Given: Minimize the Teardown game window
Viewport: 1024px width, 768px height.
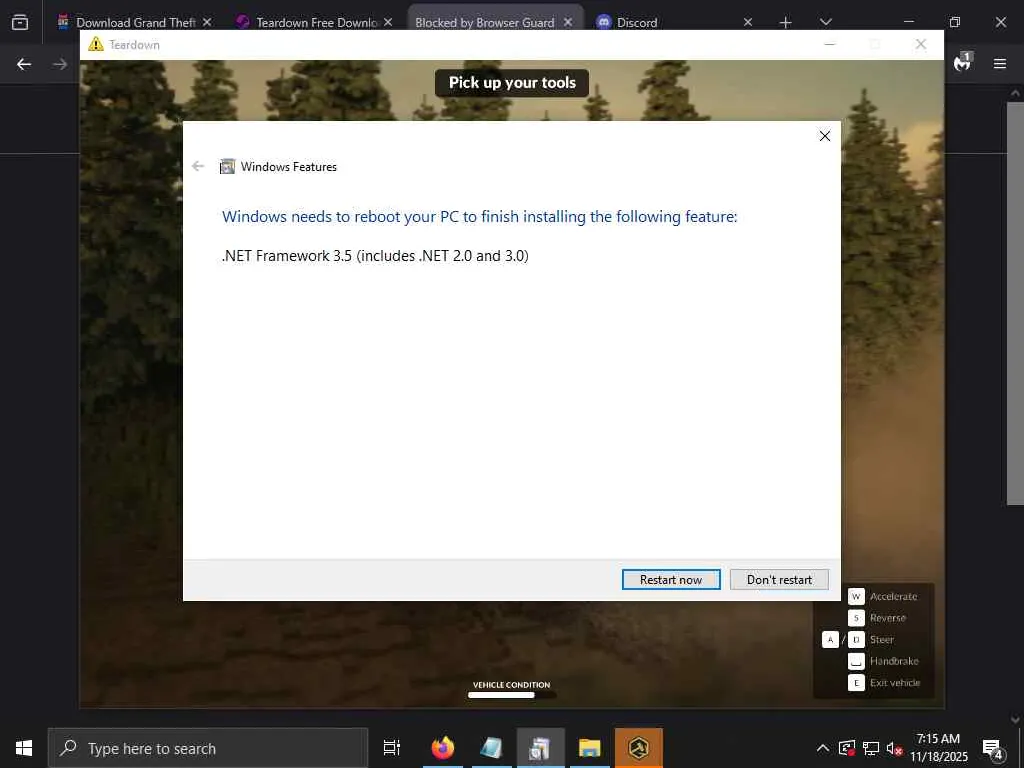Looking at the screenshot, I should click(x=830, y=44).
